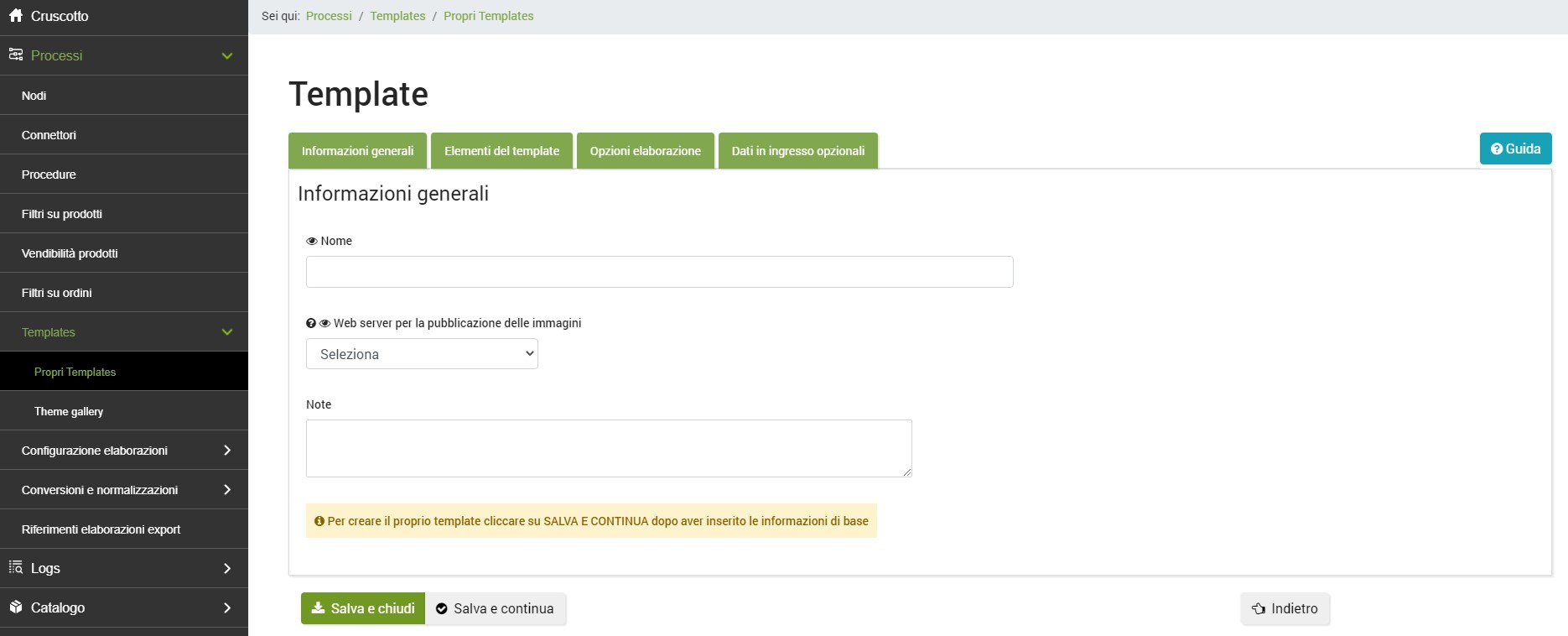Click the eye icon next to Web server label

coord(325,324)
